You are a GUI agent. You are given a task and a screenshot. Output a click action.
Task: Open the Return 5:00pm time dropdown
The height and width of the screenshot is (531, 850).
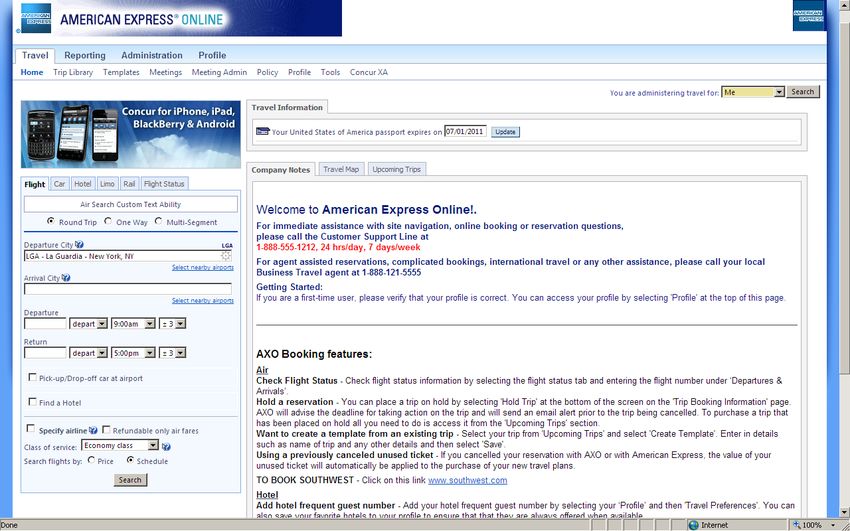133,353
